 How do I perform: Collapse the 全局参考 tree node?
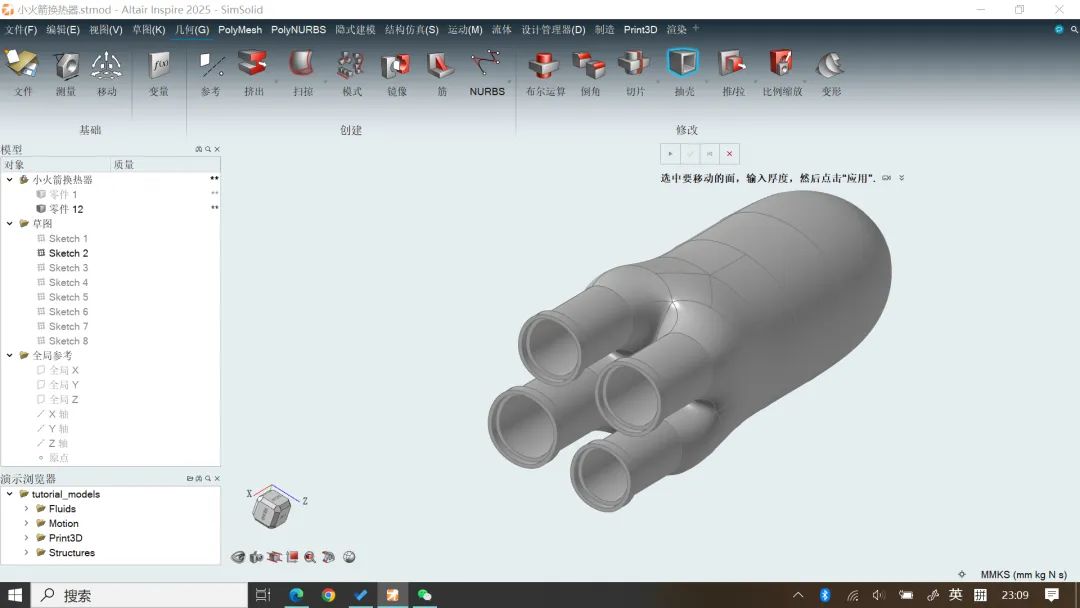(x=10, y=356)
